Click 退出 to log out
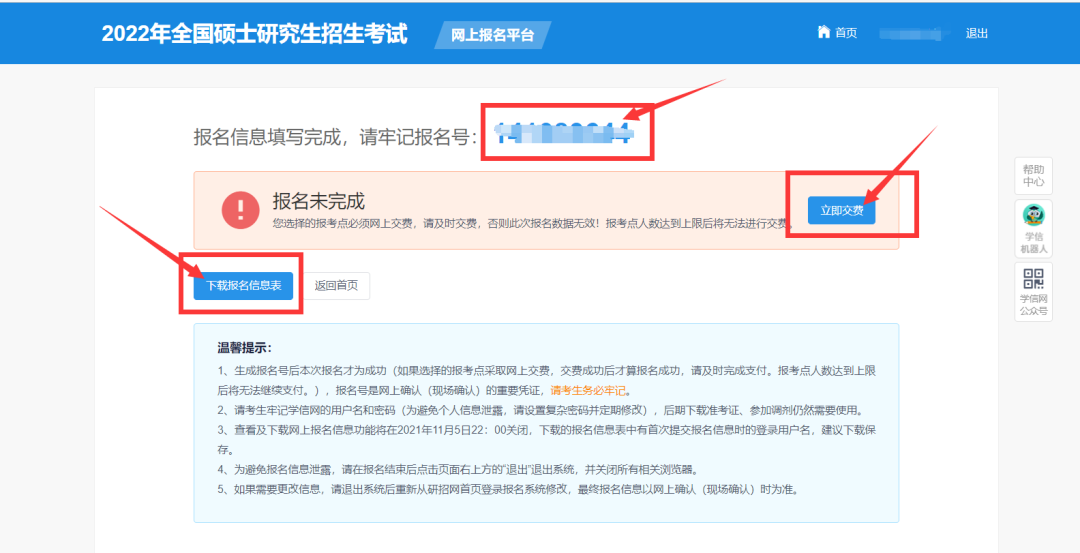Screen dimensions: 1080x553 click(977, 33)
